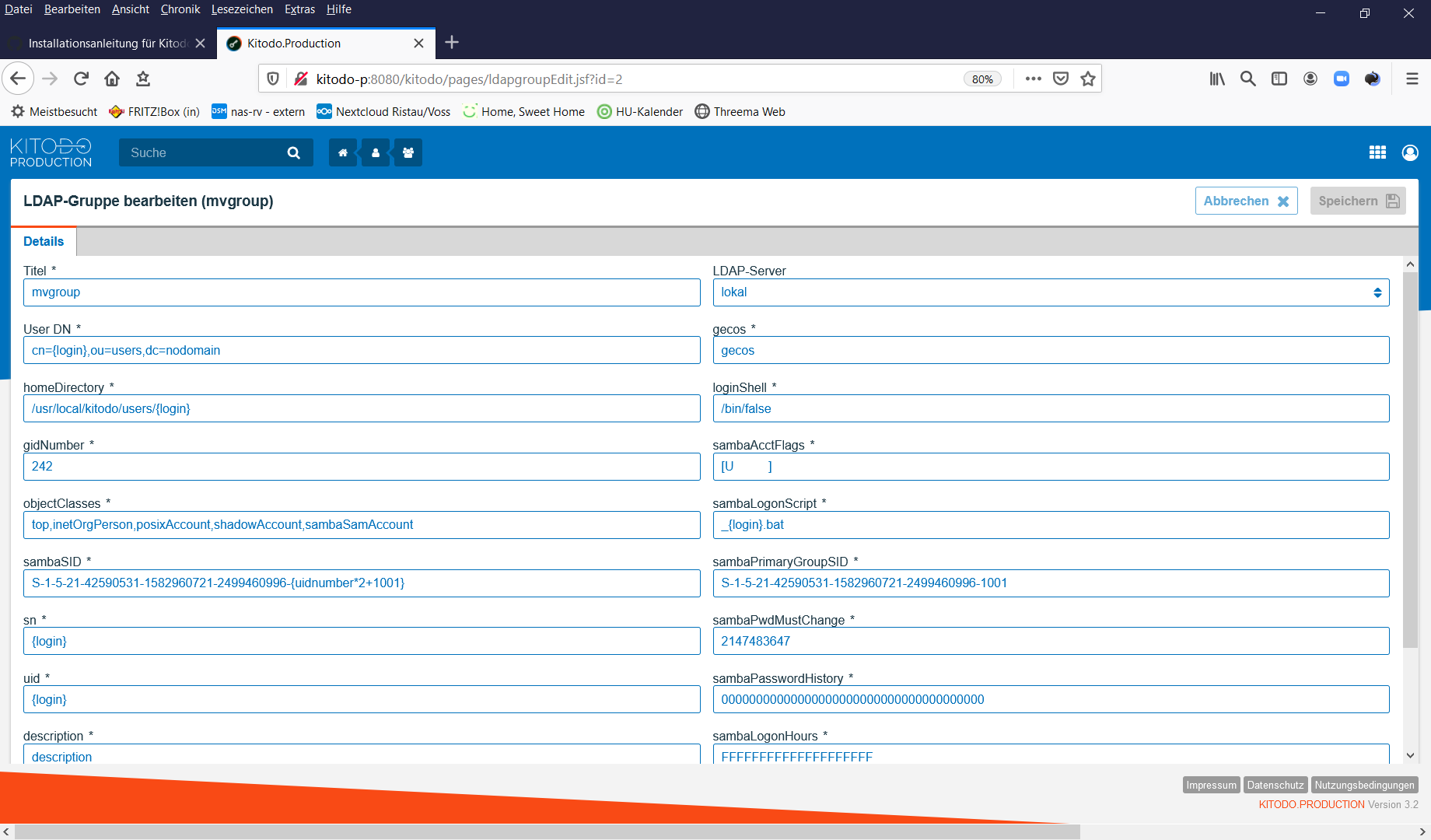Bookmark this page with the star icon
Screen dimensions: 1431x840
point(1088,79)
